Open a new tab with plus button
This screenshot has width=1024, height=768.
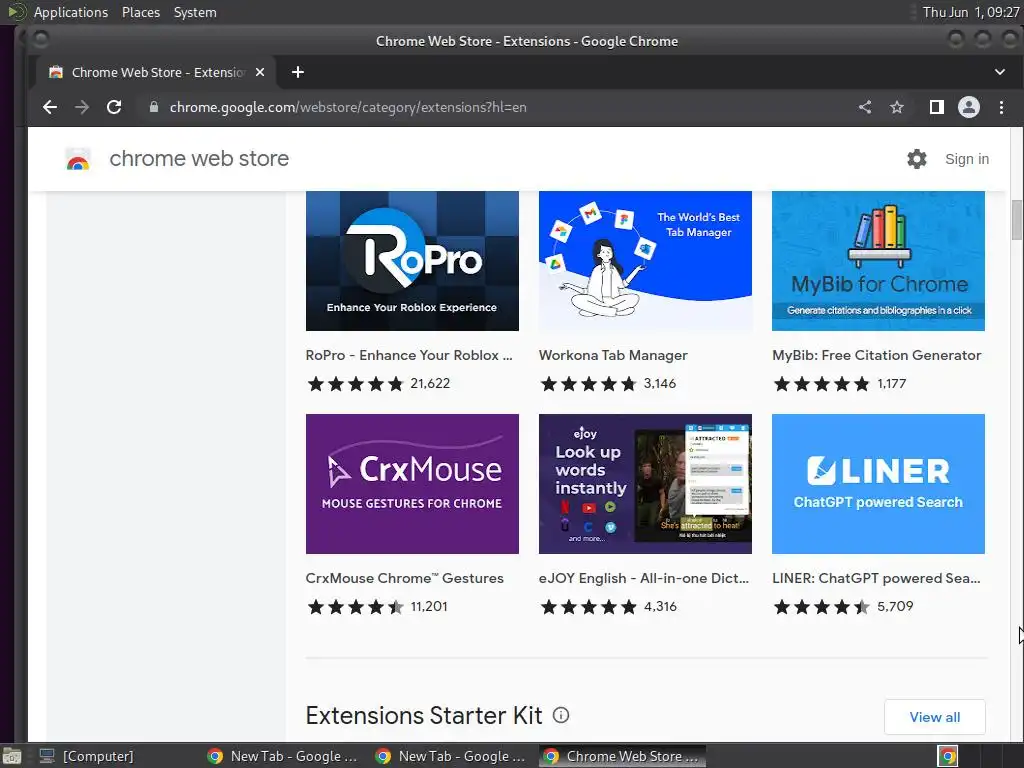click(298, 72)
